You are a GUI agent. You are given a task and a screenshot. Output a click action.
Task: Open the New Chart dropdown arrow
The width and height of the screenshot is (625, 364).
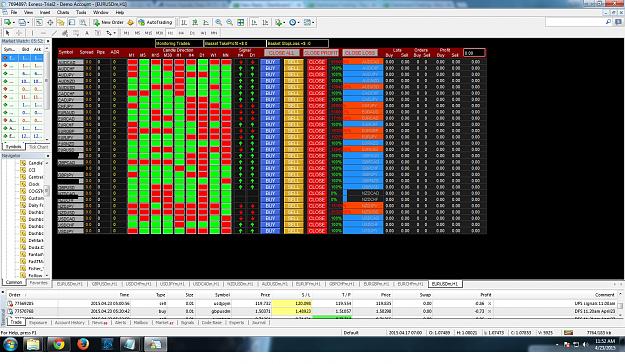click(x=14, y=22)
